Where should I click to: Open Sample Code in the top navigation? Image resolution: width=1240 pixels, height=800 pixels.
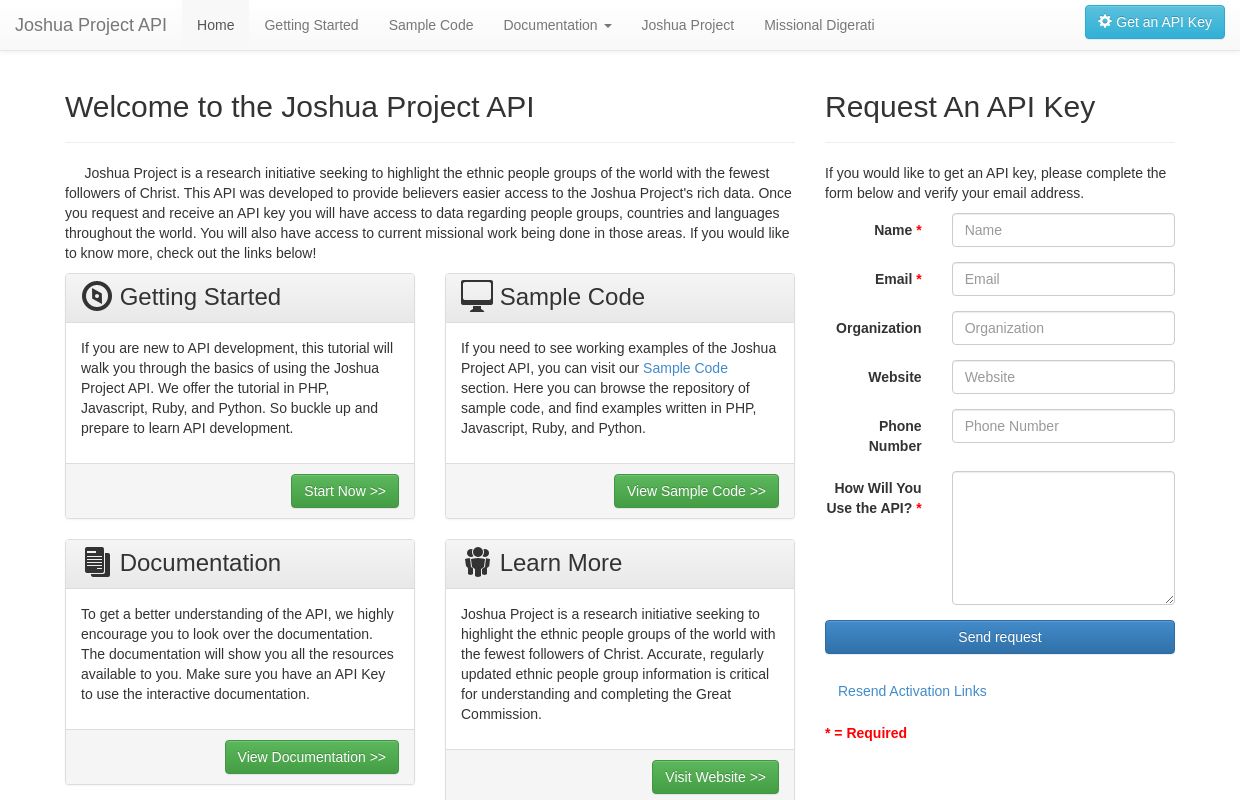point(431,25)
